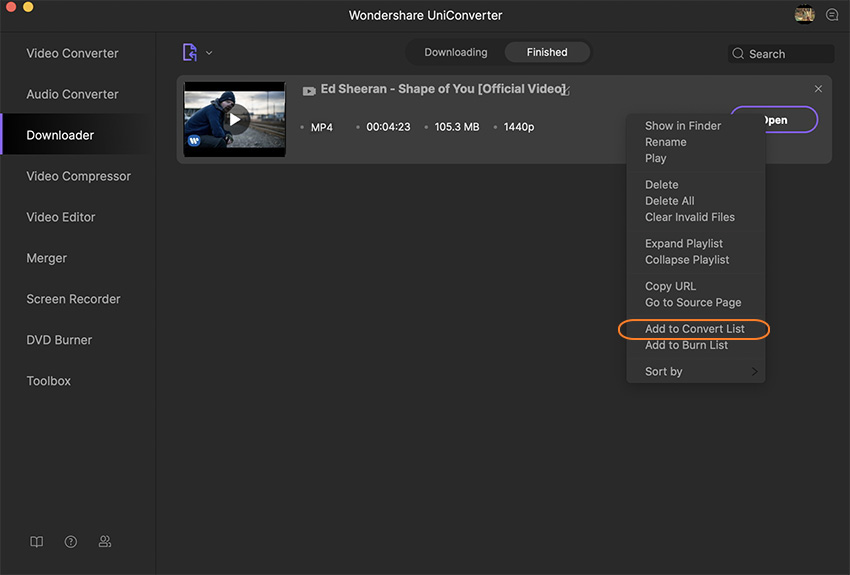Click the feedback chat icon in title bar
Screen dimensions: 850x575
[x=832, y=15]
